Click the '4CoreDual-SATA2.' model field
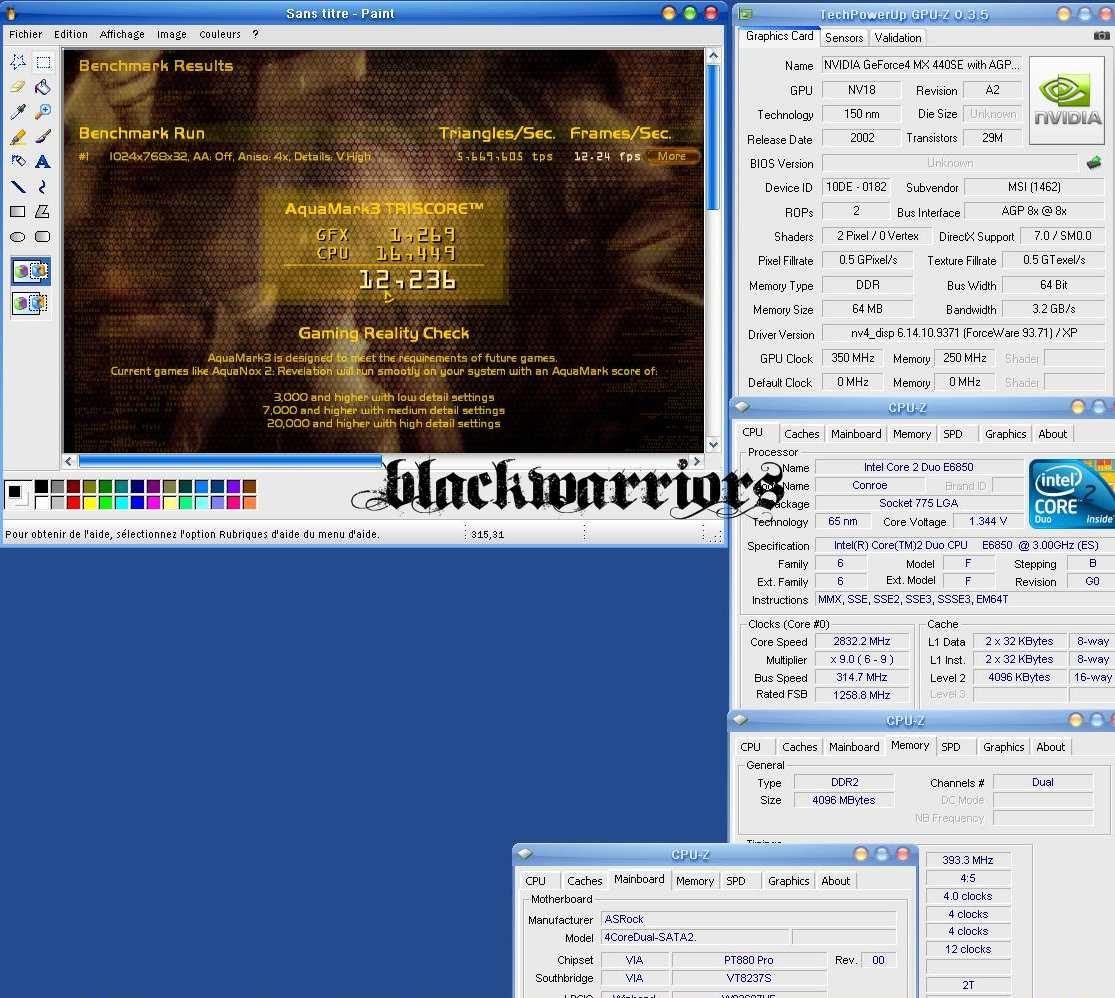This screenshot has width=1115, height=998. [x=695, y=938]
